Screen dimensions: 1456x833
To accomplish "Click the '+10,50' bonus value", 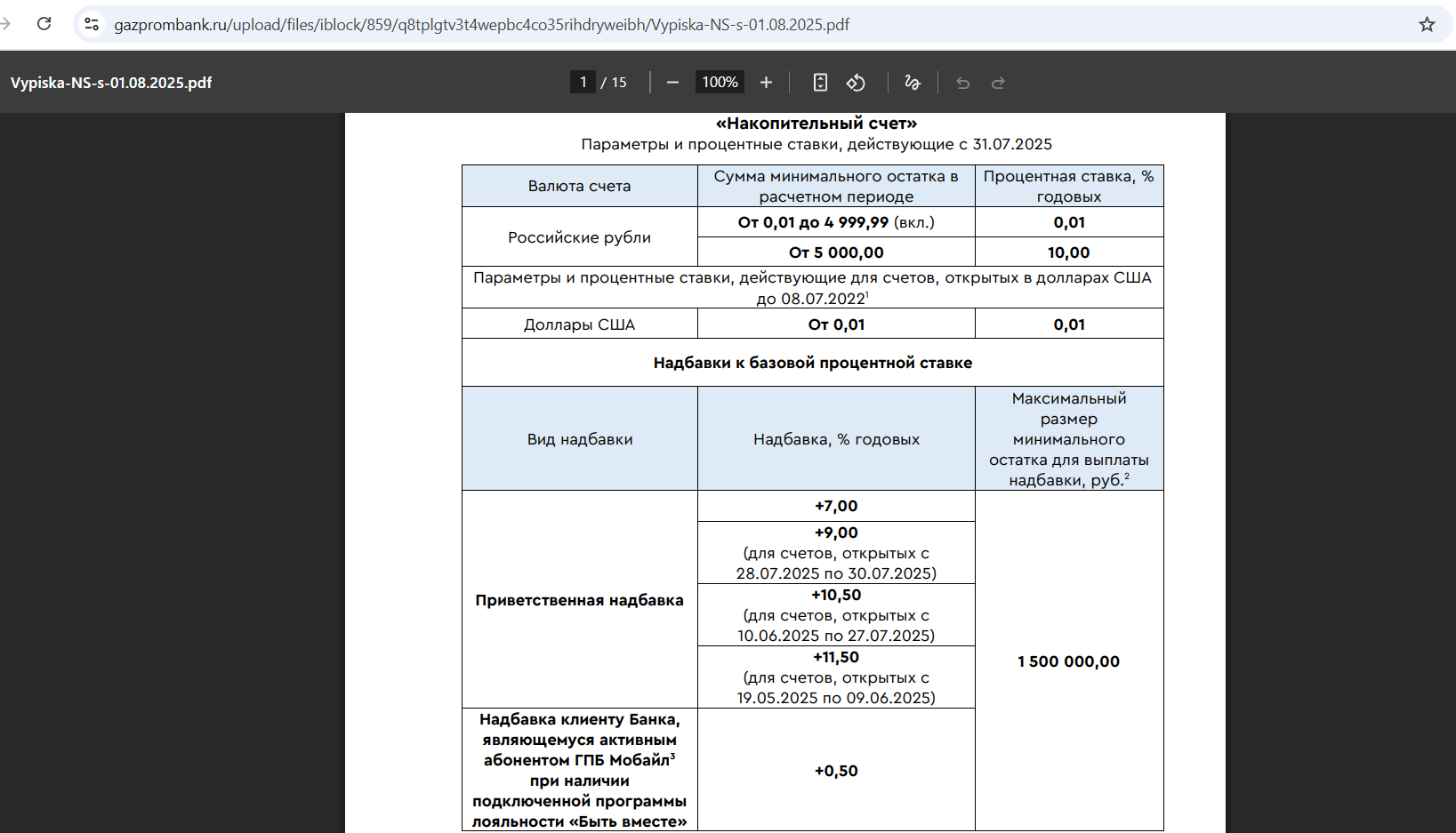I will (836, 595).
